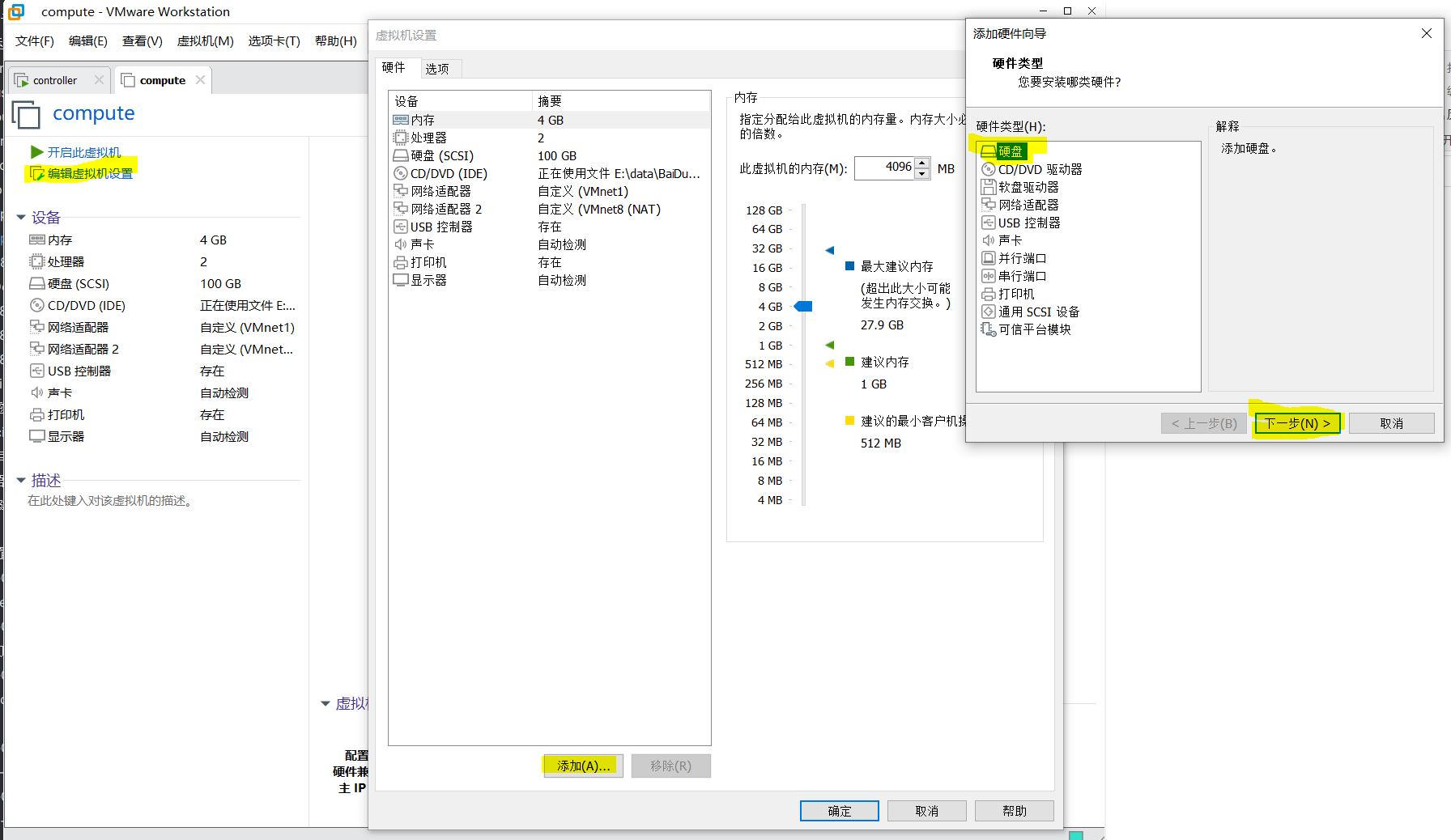This screenshot has width=1451, height=840.
Task: Choose 网络适配器 icon in wizard list
Action: pos(988,205)
